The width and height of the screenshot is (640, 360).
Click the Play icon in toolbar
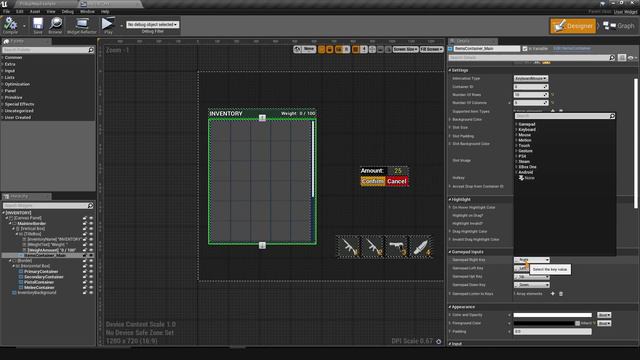click(x=108, y=24)
